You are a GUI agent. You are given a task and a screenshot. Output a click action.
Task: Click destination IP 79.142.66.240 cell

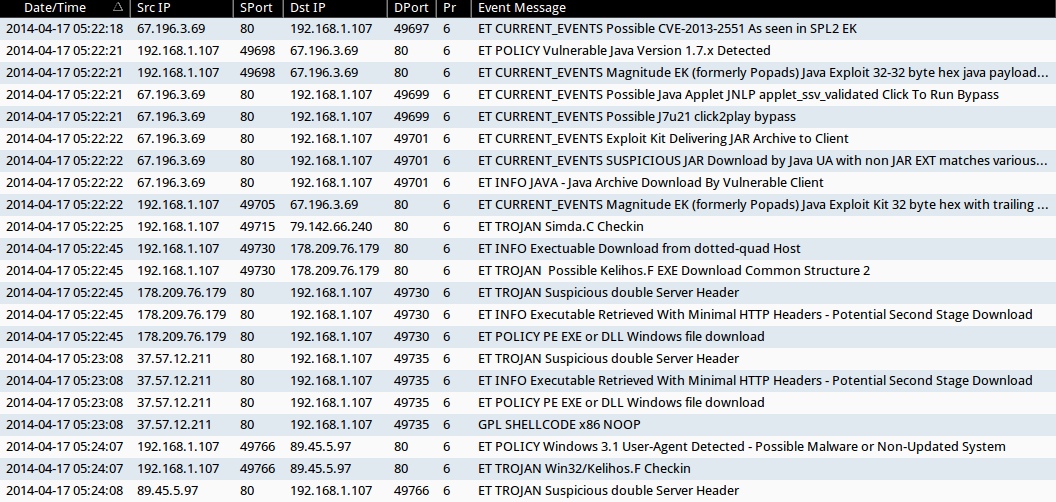[331, 227]
